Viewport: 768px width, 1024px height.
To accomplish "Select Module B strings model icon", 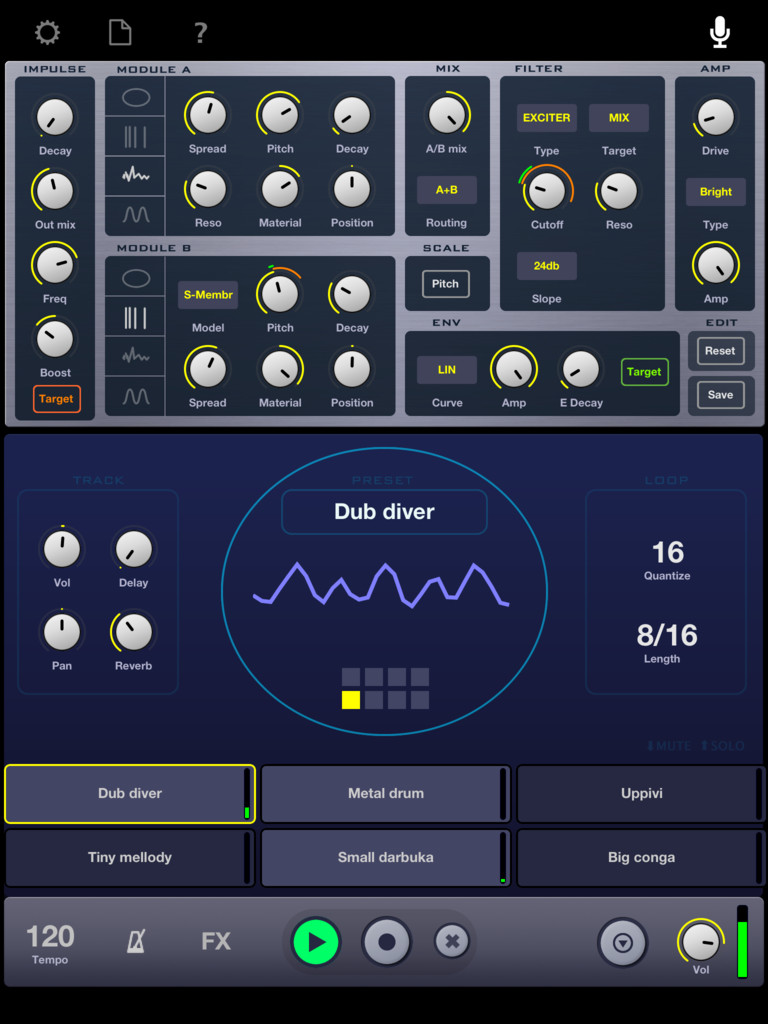I will tap(136, 317).
